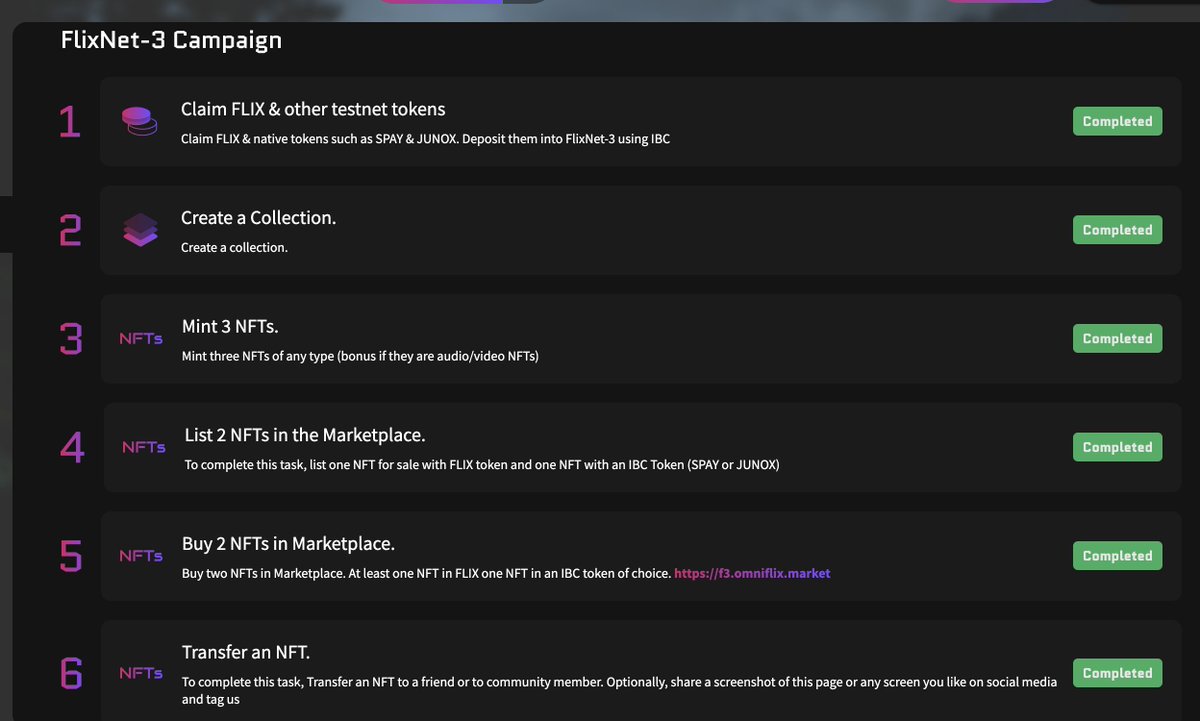Select the 'Claim FLIX & other testnet tokens' title
The height and width of the screenshot is (721, 1200).
(313, 109)
